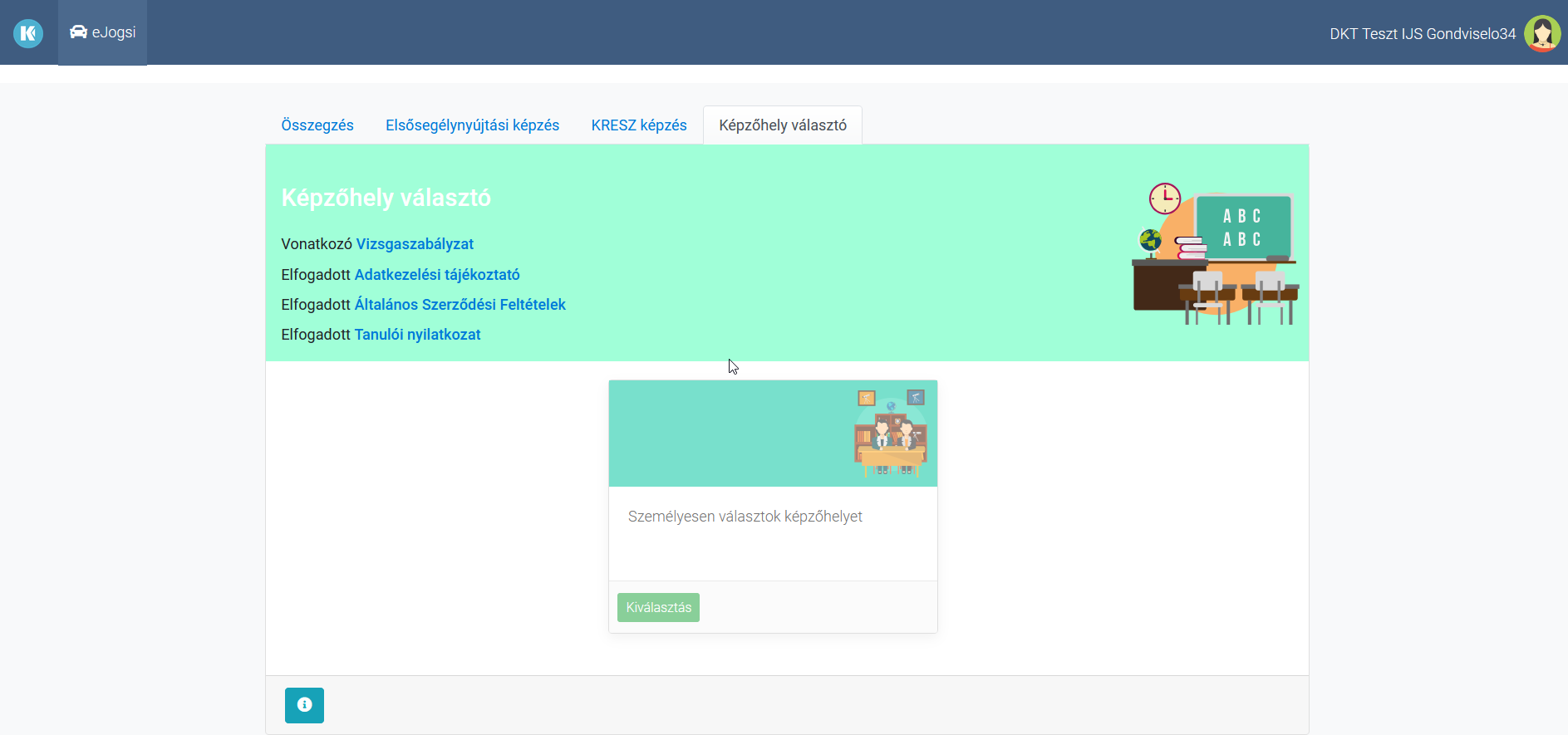Click the user avatar icon
The height and width of the screenshot is (735, 1568).
click(x=1542, y=33)
